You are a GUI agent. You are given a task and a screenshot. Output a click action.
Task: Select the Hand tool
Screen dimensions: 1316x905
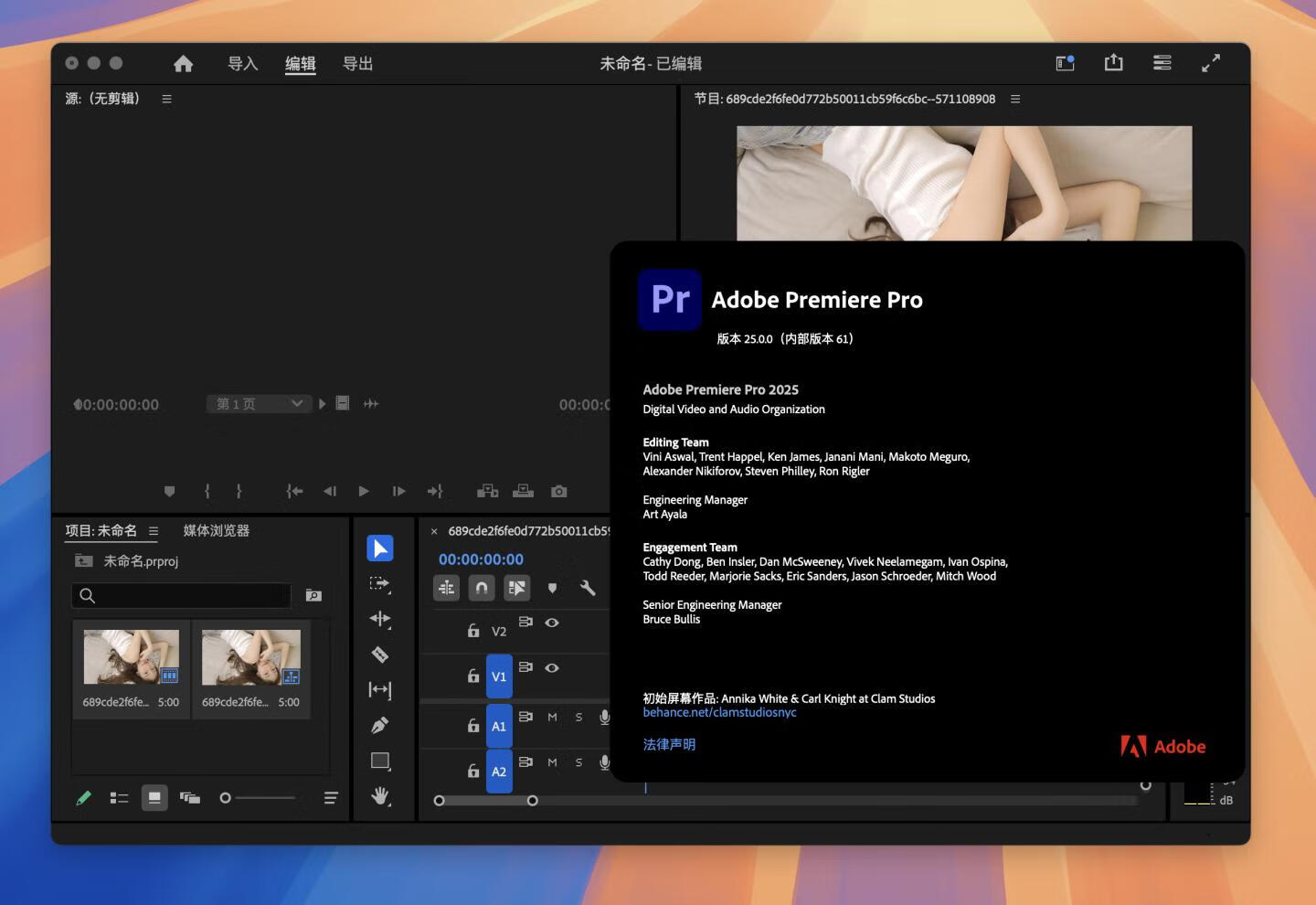point(380,796)
